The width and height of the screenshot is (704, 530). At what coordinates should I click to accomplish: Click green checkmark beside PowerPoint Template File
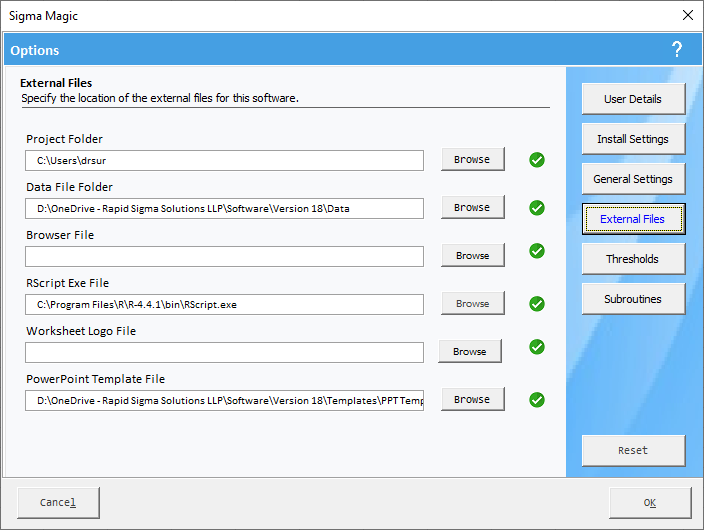(537, 400)
